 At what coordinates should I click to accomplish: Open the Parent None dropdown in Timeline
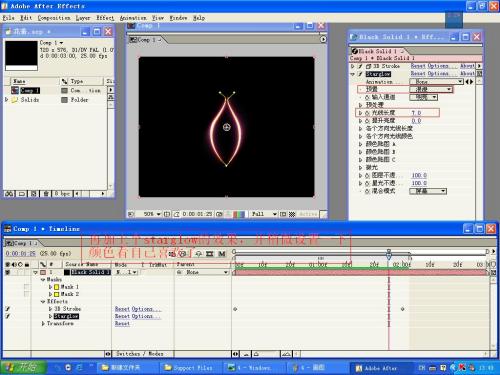click(x=207, y=272)
